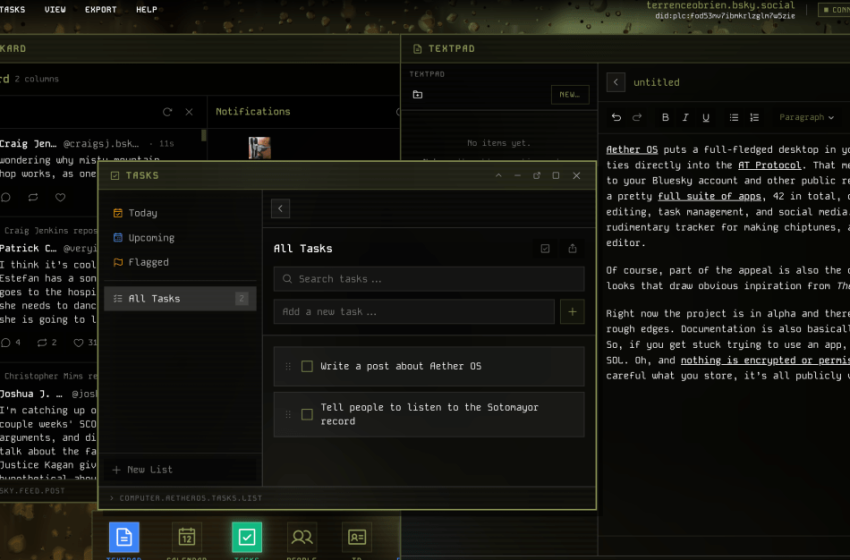Check the 'Tell people to listen' task

[x=307, y=414]
